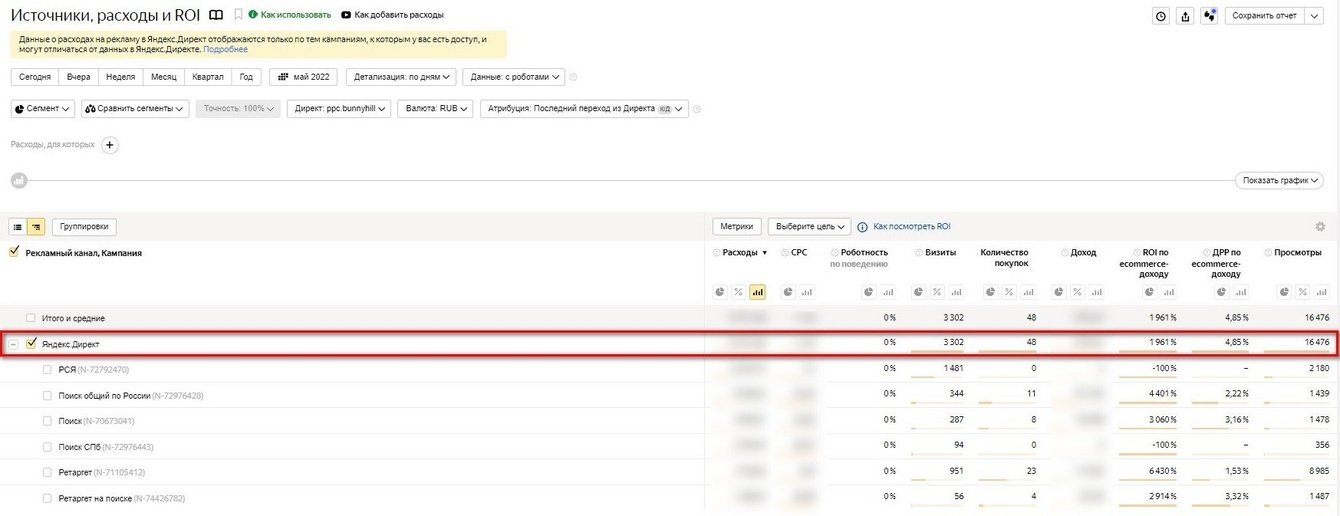
Task: Open the arrow beside Сохранить отчет
Action: coord(1316,16)
